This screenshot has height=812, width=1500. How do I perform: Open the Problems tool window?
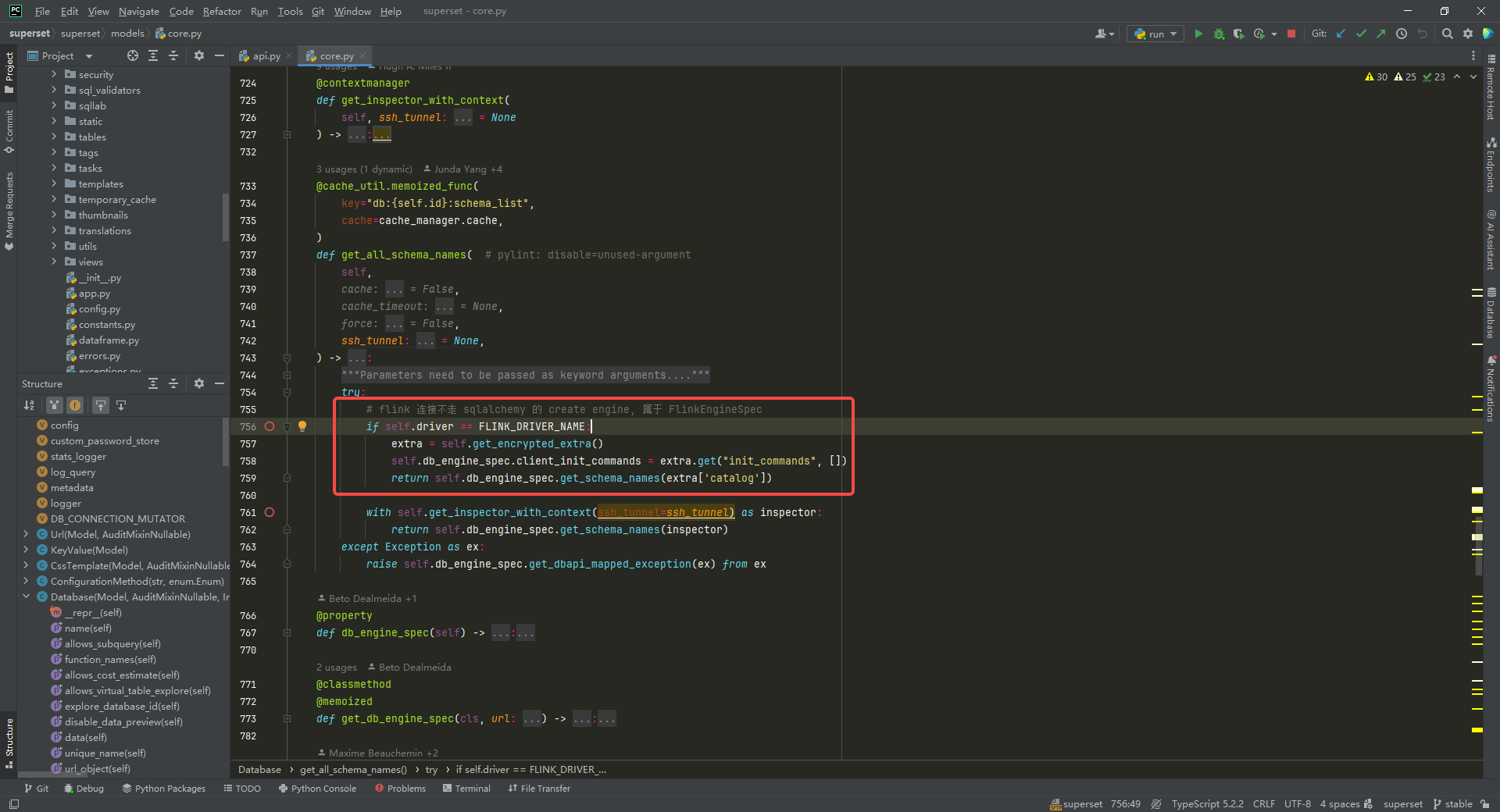(400, 789)
